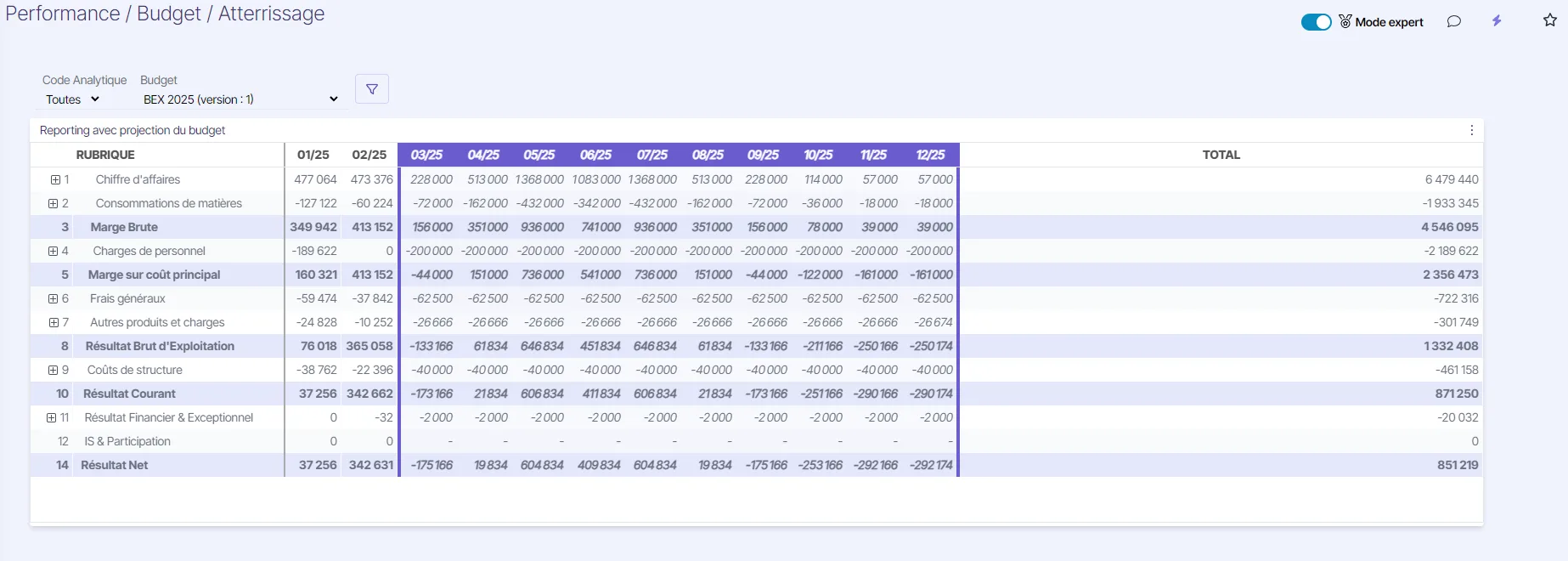Click the Performance breadcrumb link
The height and width of the screenshot is (561, 1568).
click(x=63, y=14)
